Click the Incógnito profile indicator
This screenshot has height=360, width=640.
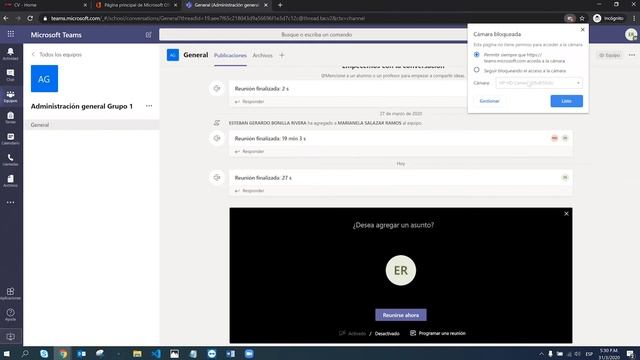tap(608, 18)
